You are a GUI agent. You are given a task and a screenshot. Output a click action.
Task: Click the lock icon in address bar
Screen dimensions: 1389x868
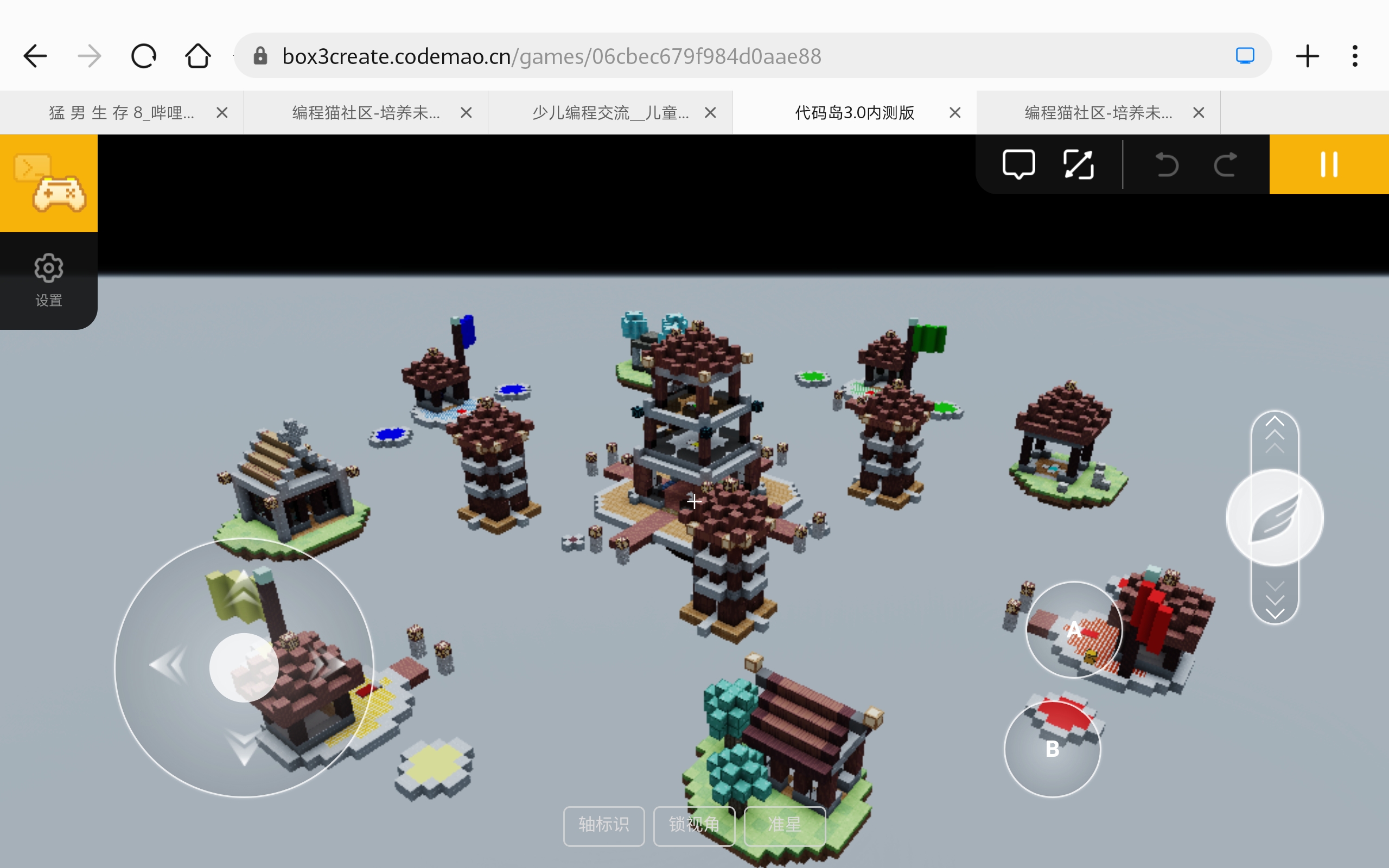(x=260, y=56)
